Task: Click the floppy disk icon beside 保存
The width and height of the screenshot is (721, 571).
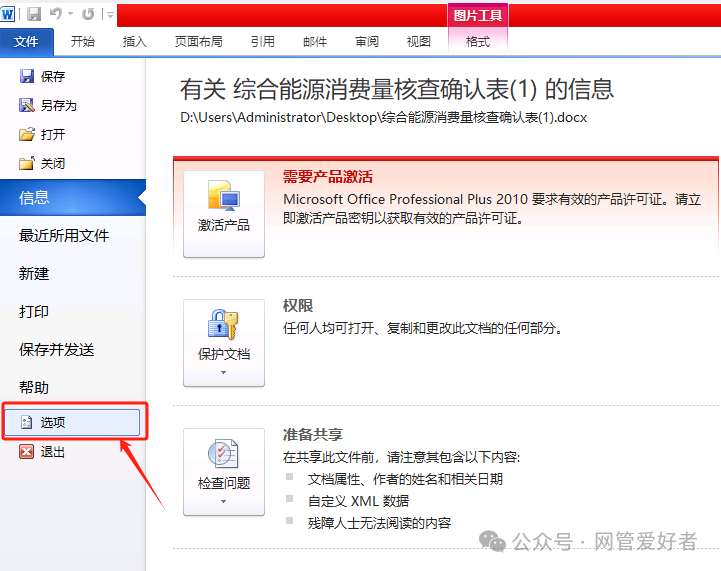Action: coord(27,76)
